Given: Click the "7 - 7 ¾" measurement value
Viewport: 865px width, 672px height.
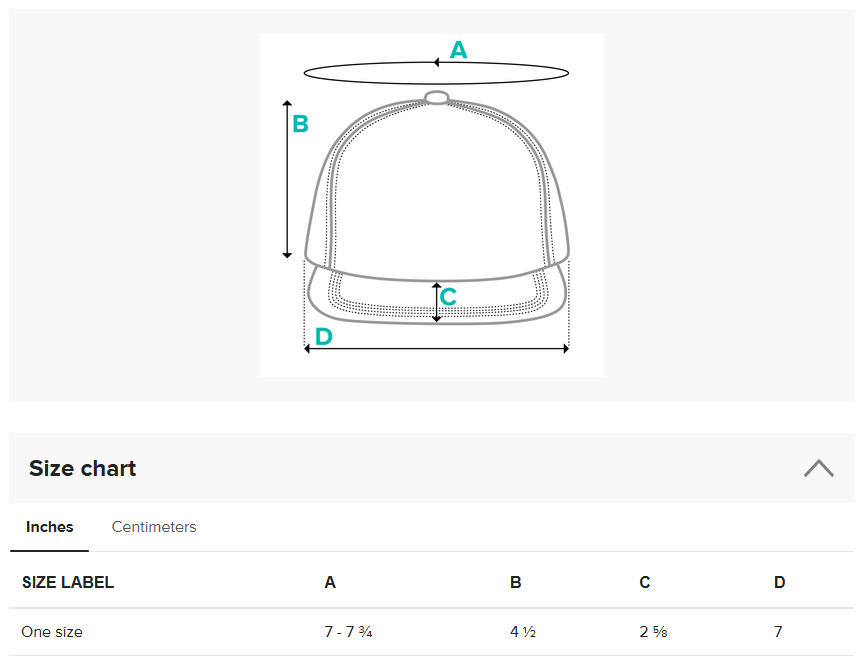Looking at the screenshot, I should pyautogui.click(x=349, y=632).
